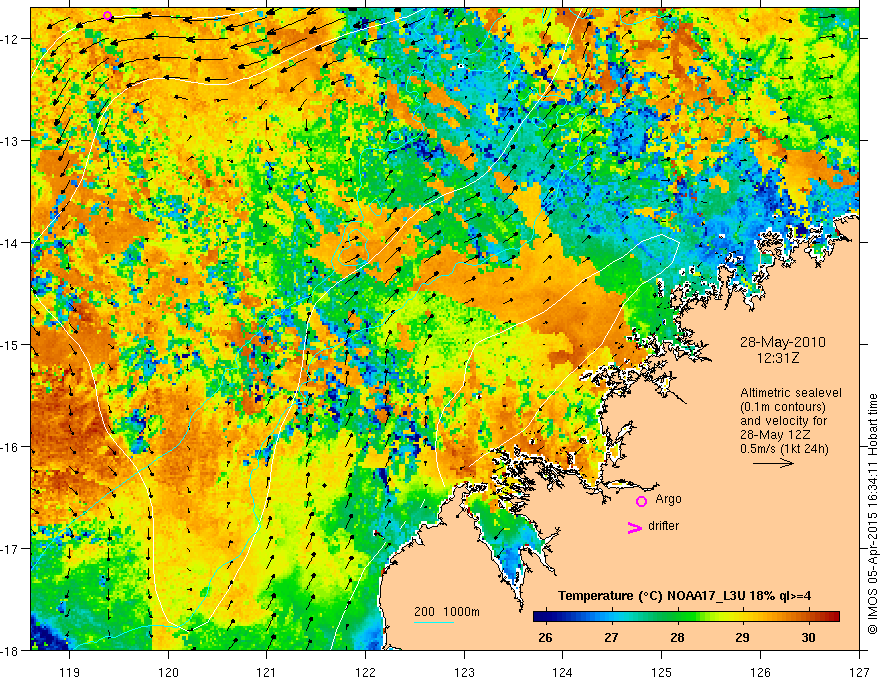Viewport: 880px width, 680px height.
Task: Click the '122' longitude axis label
Action: (x=365, y=672)
